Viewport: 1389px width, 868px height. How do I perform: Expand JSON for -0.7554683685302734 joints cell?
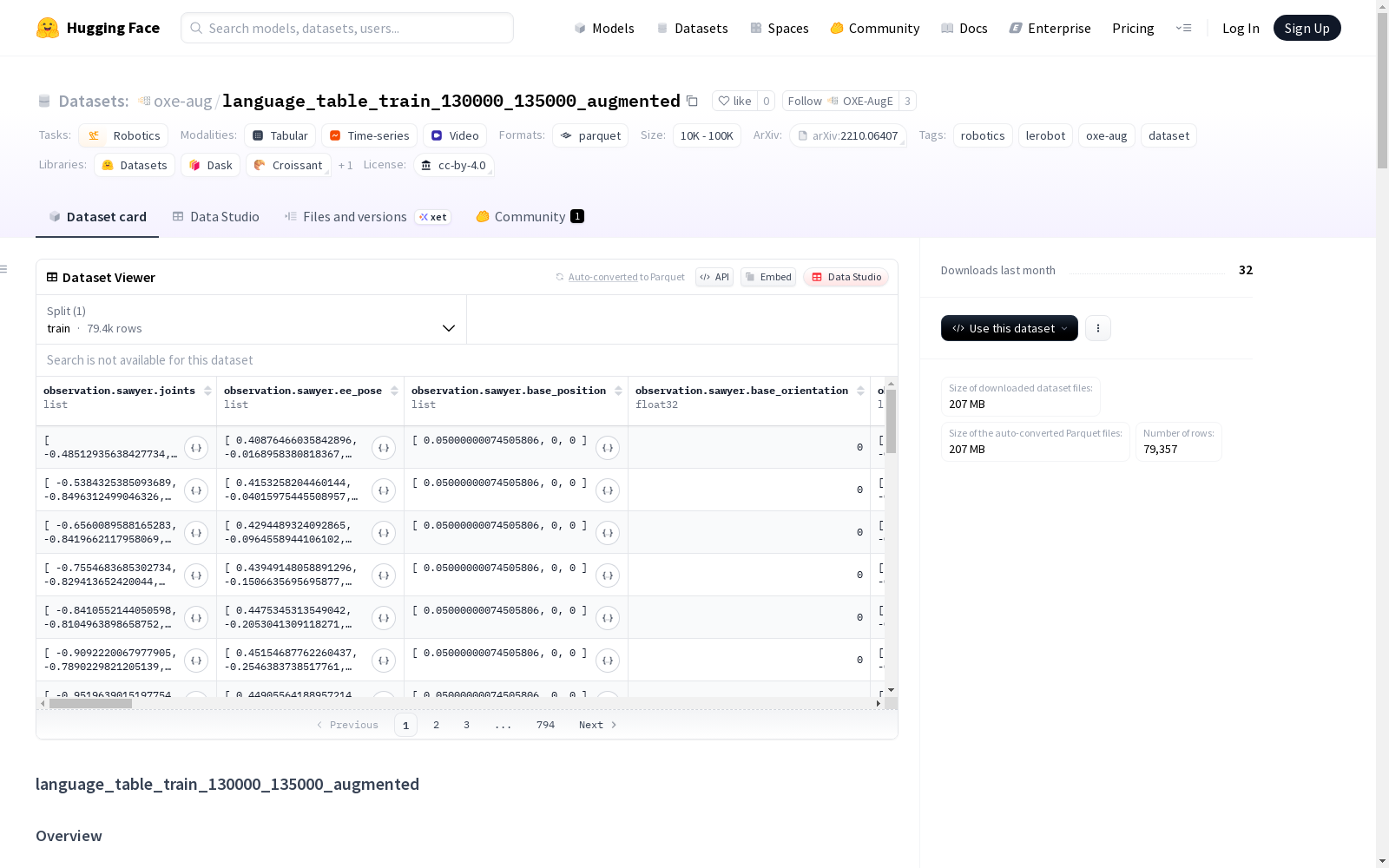(x=196, y=575)
